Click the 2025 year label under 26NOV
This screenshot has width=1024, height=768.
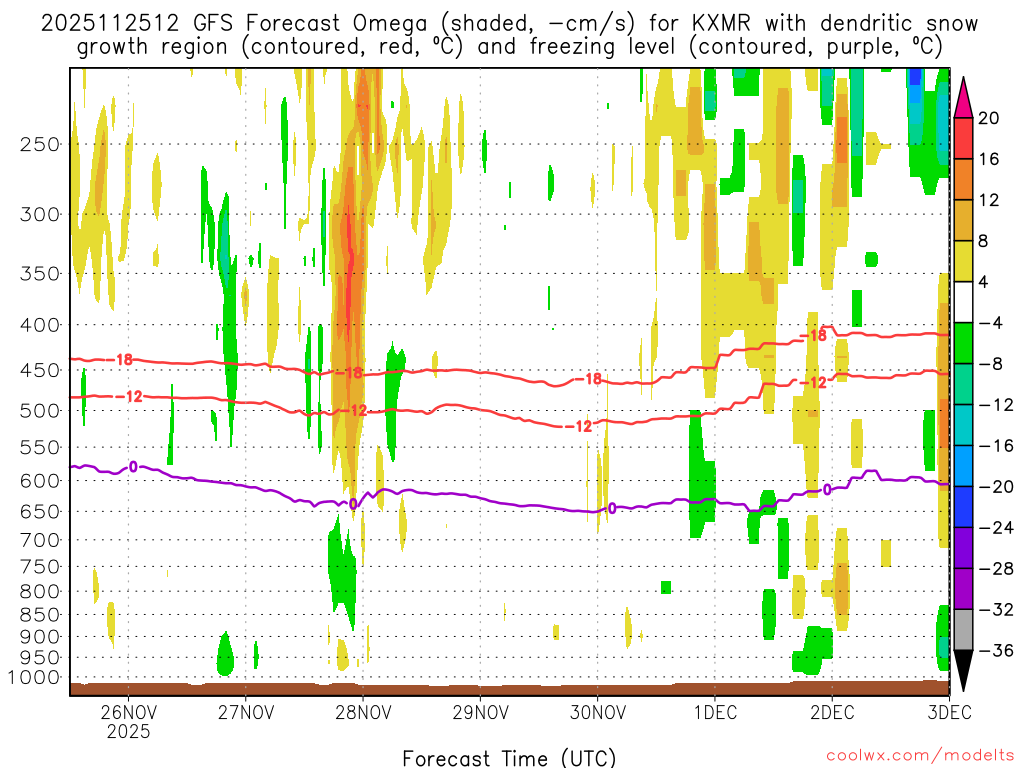coord(129,731)
